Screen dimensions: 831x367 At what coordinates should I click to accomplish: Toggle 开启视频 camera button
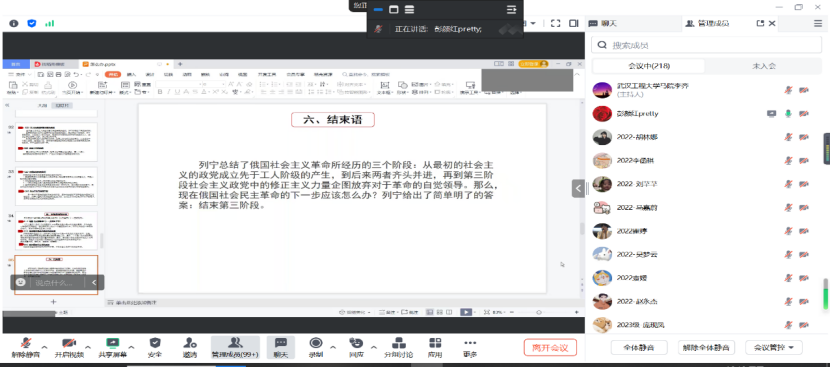tap(69, 347)
